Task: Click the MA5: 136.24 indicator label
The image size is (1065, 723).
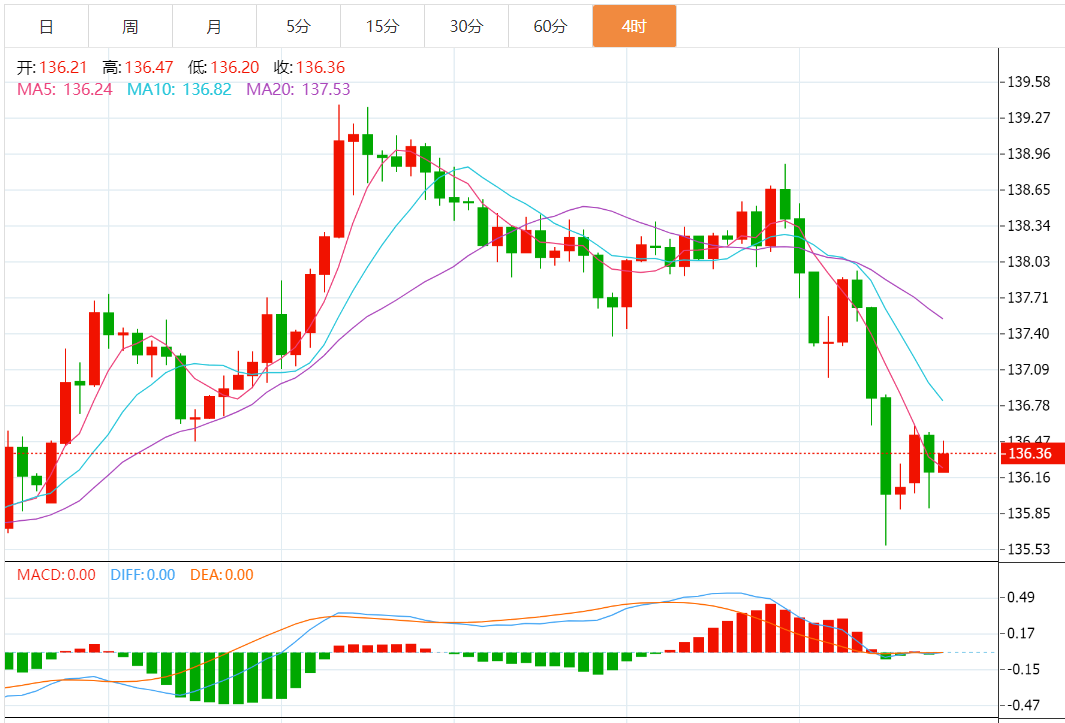Action: [65, 89]
